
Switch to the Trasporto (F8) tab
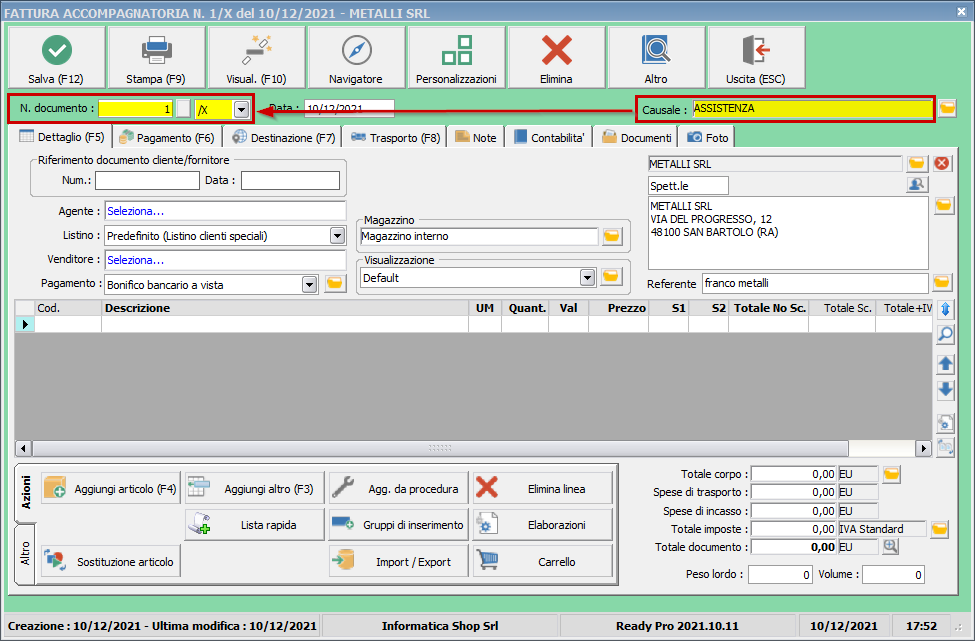point(395,137)
